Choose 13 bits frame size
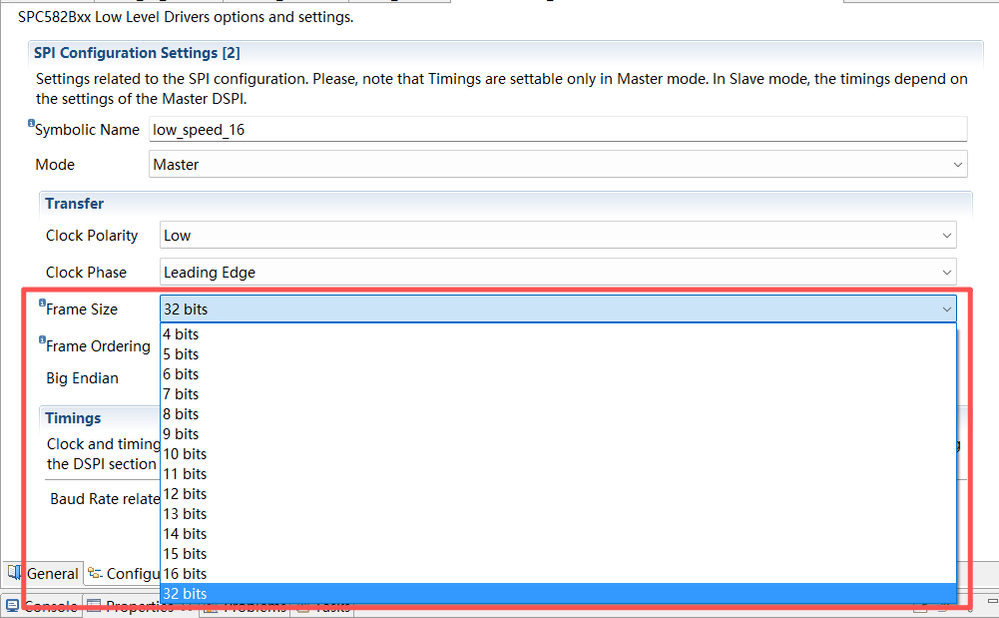This screenshot has width=999, height=618. point(558,514)
